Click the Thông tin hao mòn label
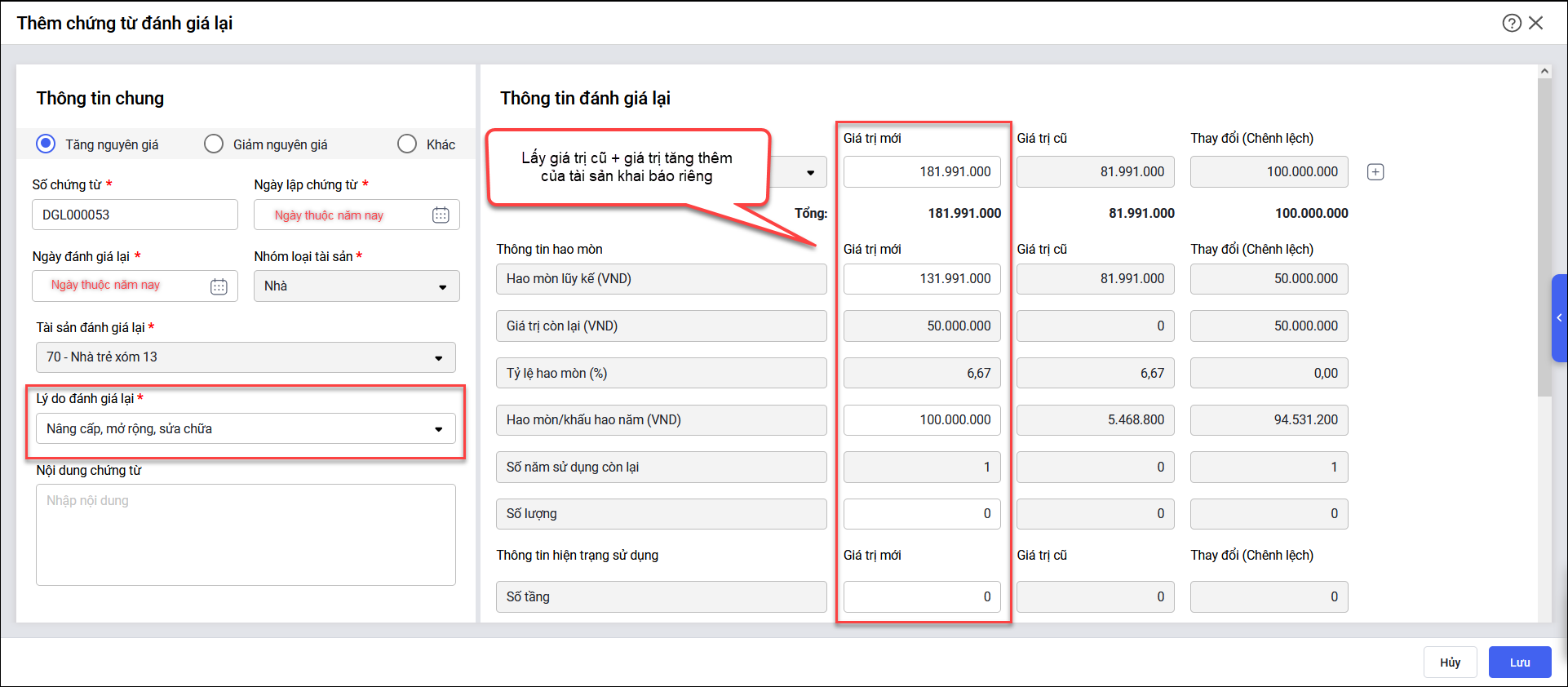 [549, 250]
